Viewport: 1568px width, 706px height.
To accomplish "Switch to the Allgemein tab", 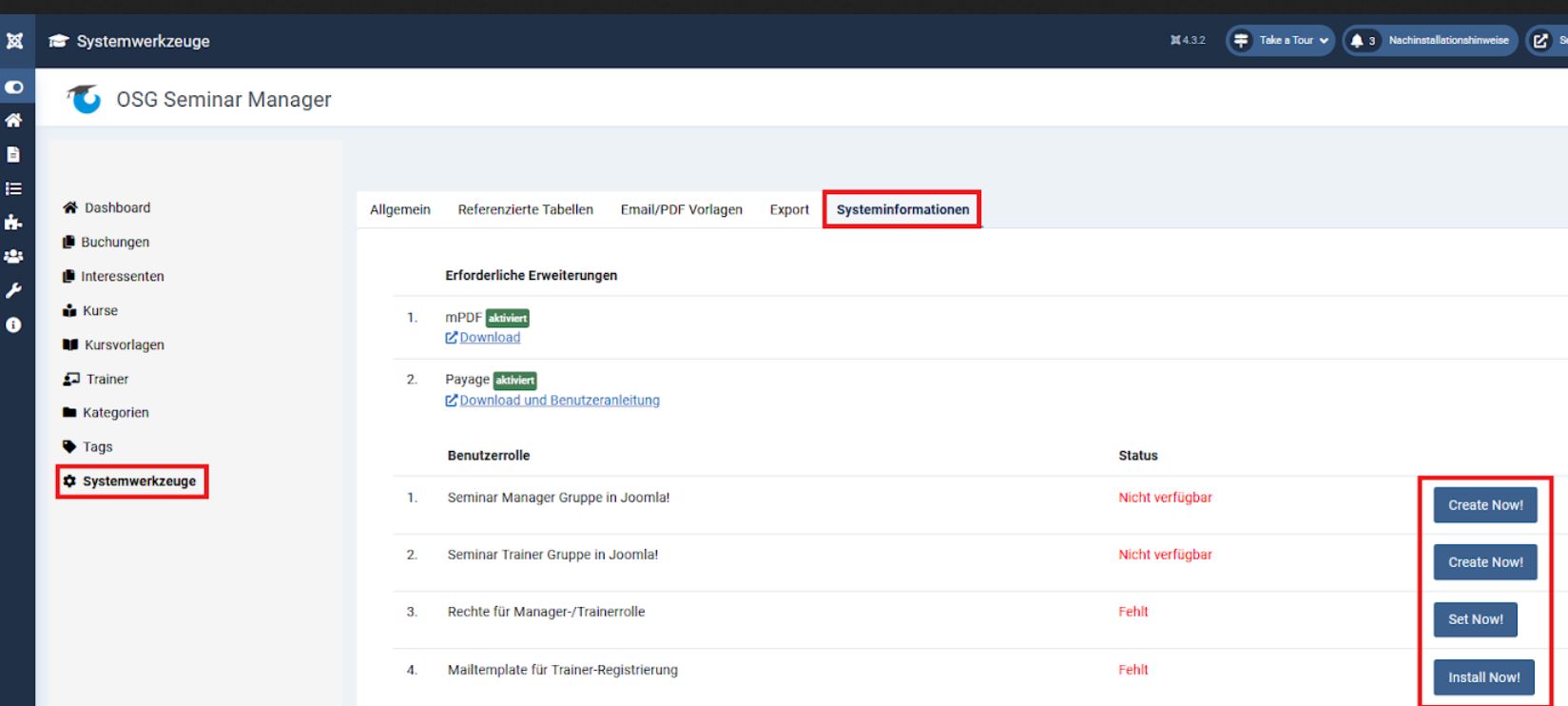I will pyautogui.click(x=399, y=209).
